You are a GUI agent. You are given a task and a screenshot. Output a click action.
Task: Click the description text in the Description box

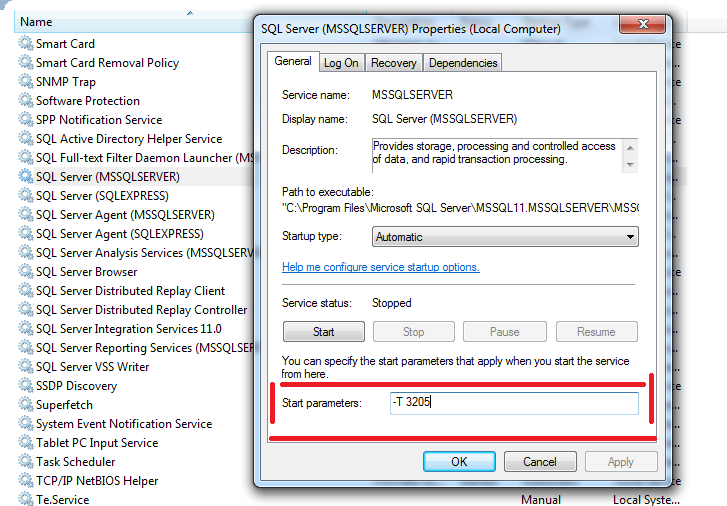point(494,153)
